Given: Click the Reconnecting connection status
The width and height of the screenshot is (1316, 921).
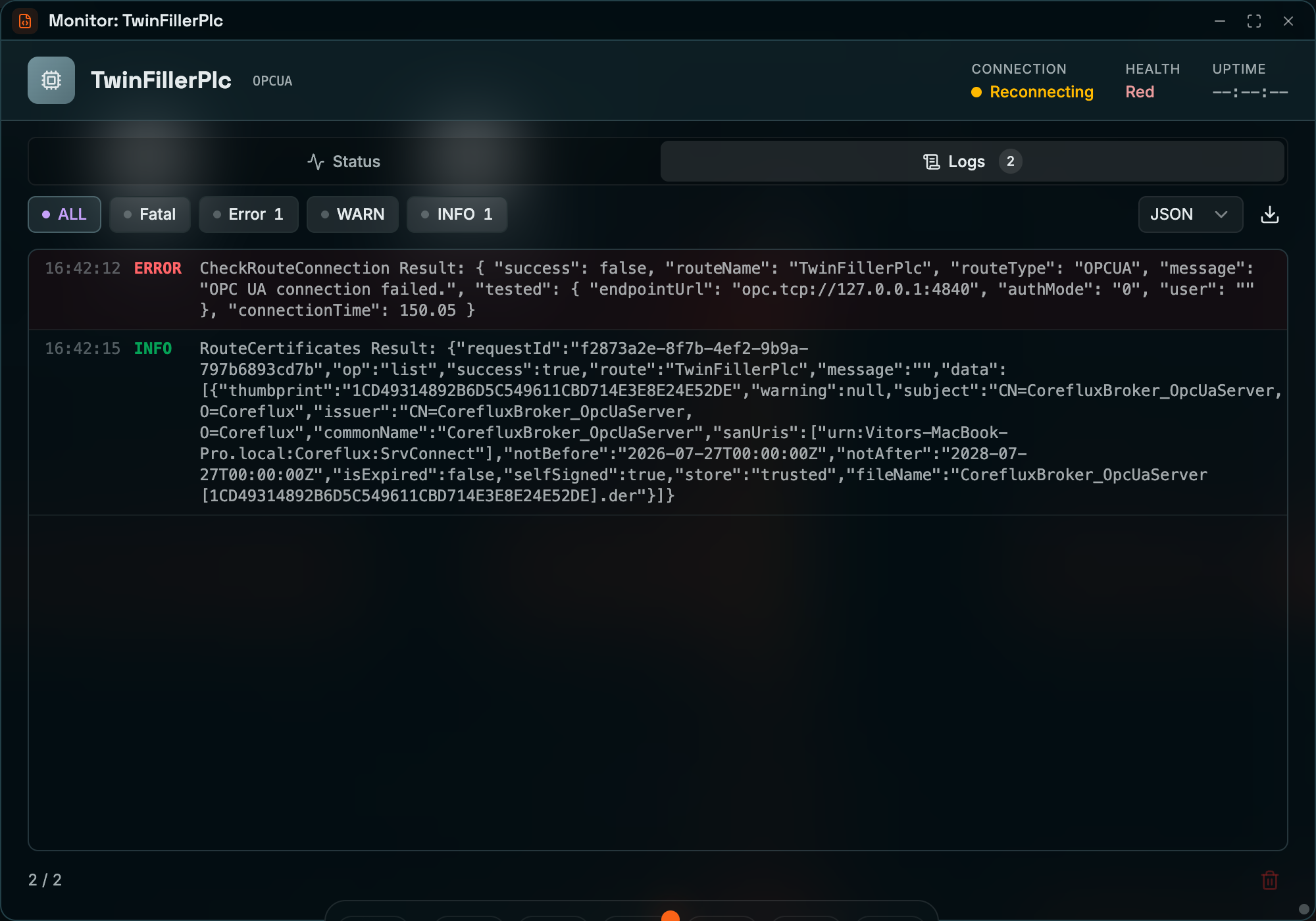Looking at the screenshot, I should (1032, 92).
